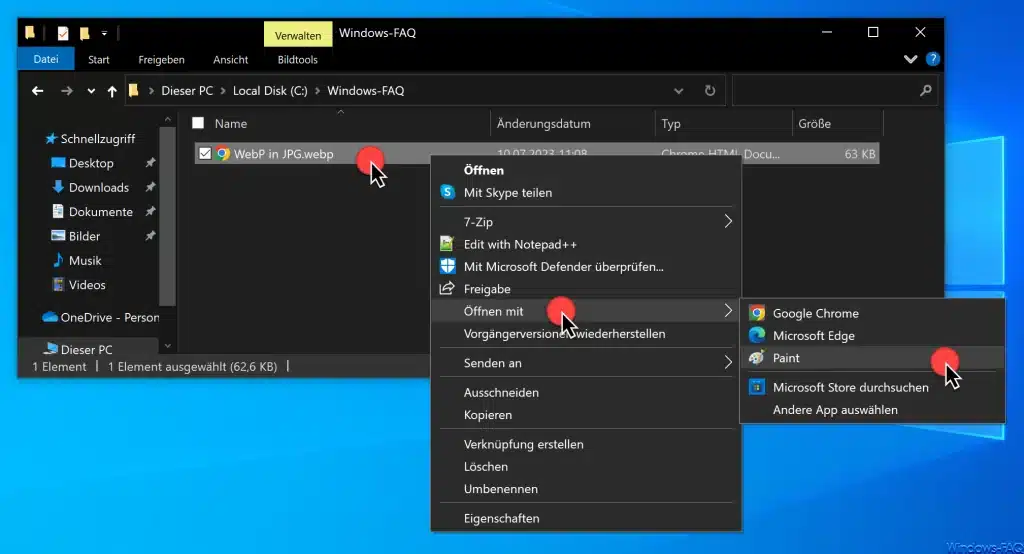1024x554 pixels.
Task: Sort by the Größe column header
Action: 814,123
